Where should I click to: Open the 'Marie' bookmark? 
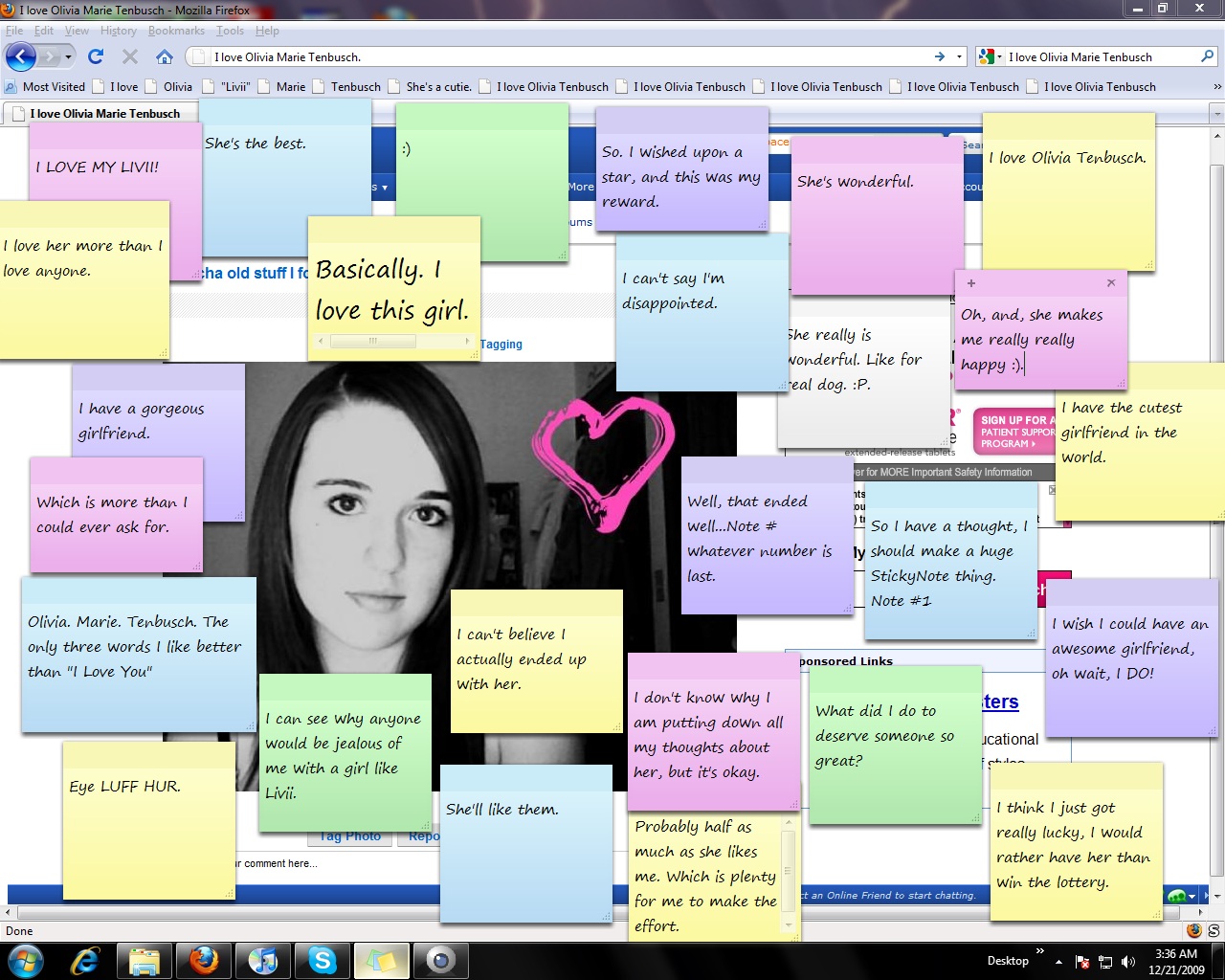(x=281, y=86)
